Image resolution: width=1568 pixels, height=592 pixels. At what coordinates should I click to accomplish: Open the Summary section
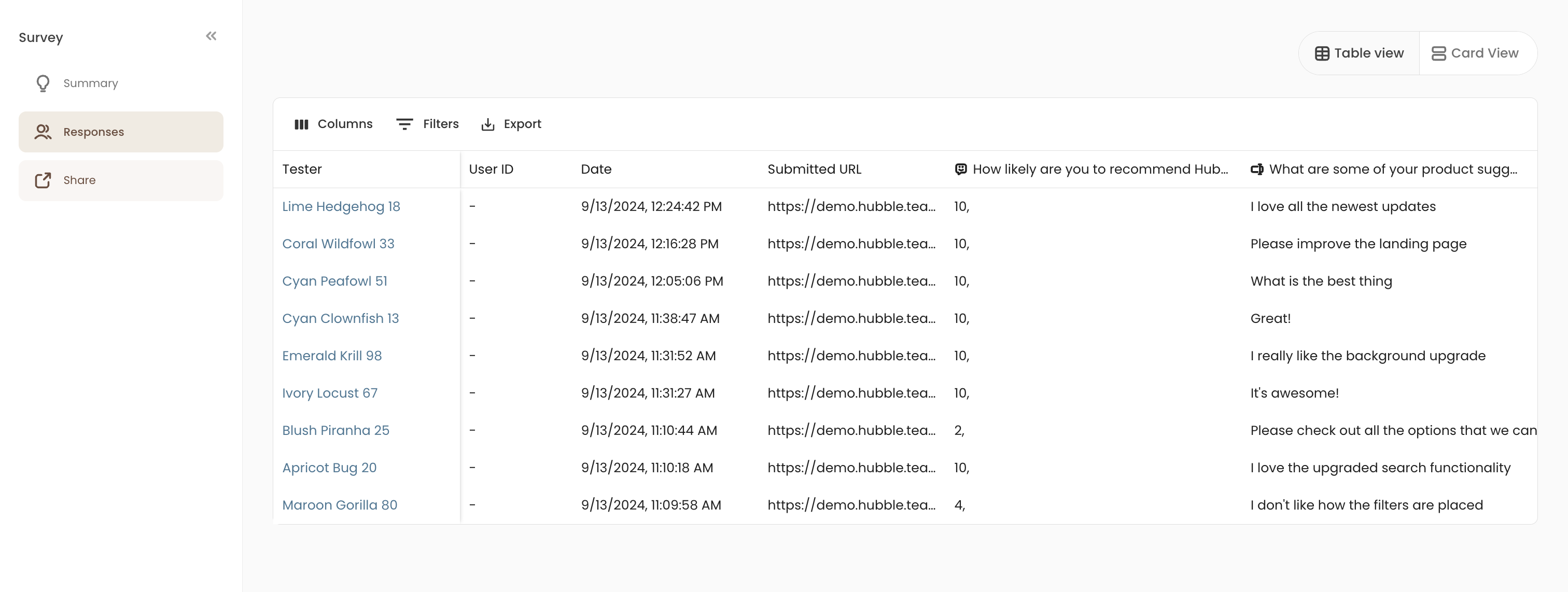coord(120,83)
